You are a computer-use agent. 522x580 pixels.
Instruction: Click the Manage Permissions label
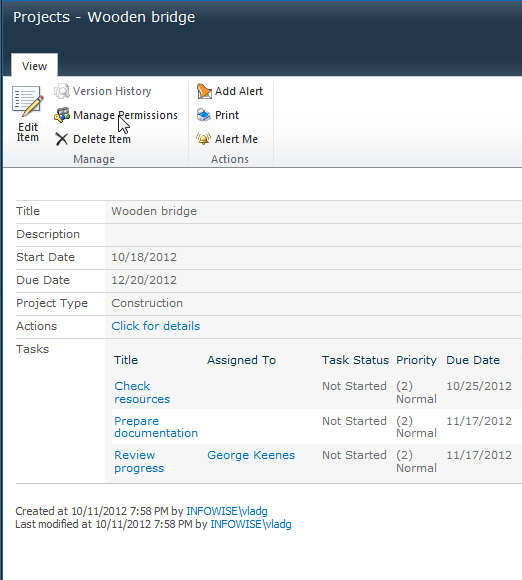coord(125,115)
